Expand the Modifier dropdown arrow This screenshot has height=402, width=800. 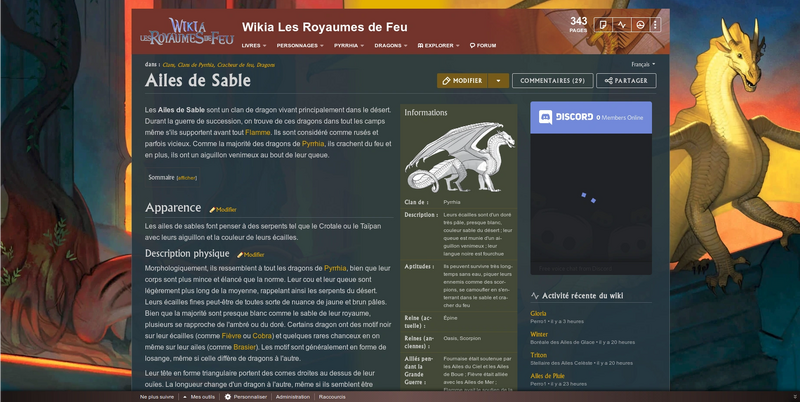tap(498, 81)
